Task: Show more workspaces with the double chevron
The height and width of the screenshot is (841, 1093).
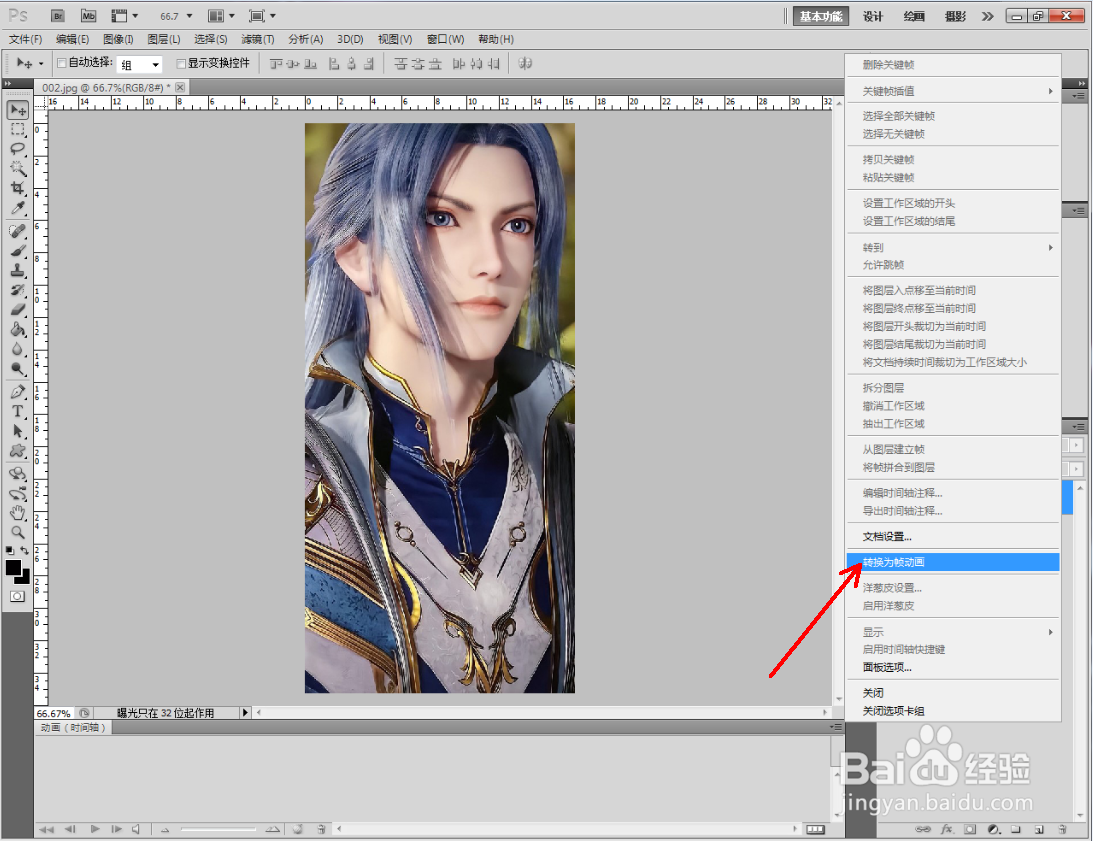Action: [x=987, y=16]
